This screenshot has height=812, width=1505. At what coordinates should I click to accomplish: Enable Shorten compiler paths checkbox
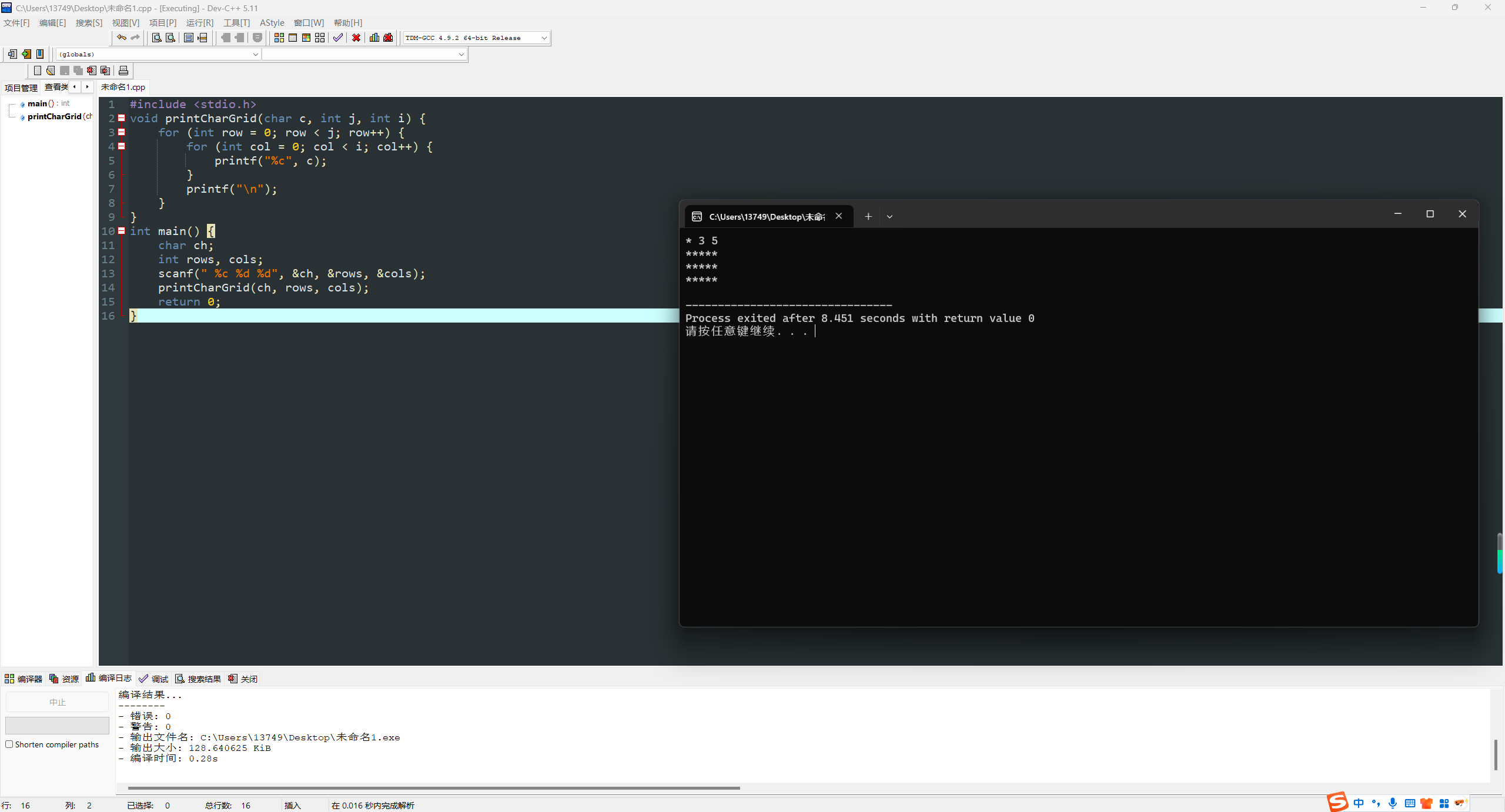click(x=9, y=744)
